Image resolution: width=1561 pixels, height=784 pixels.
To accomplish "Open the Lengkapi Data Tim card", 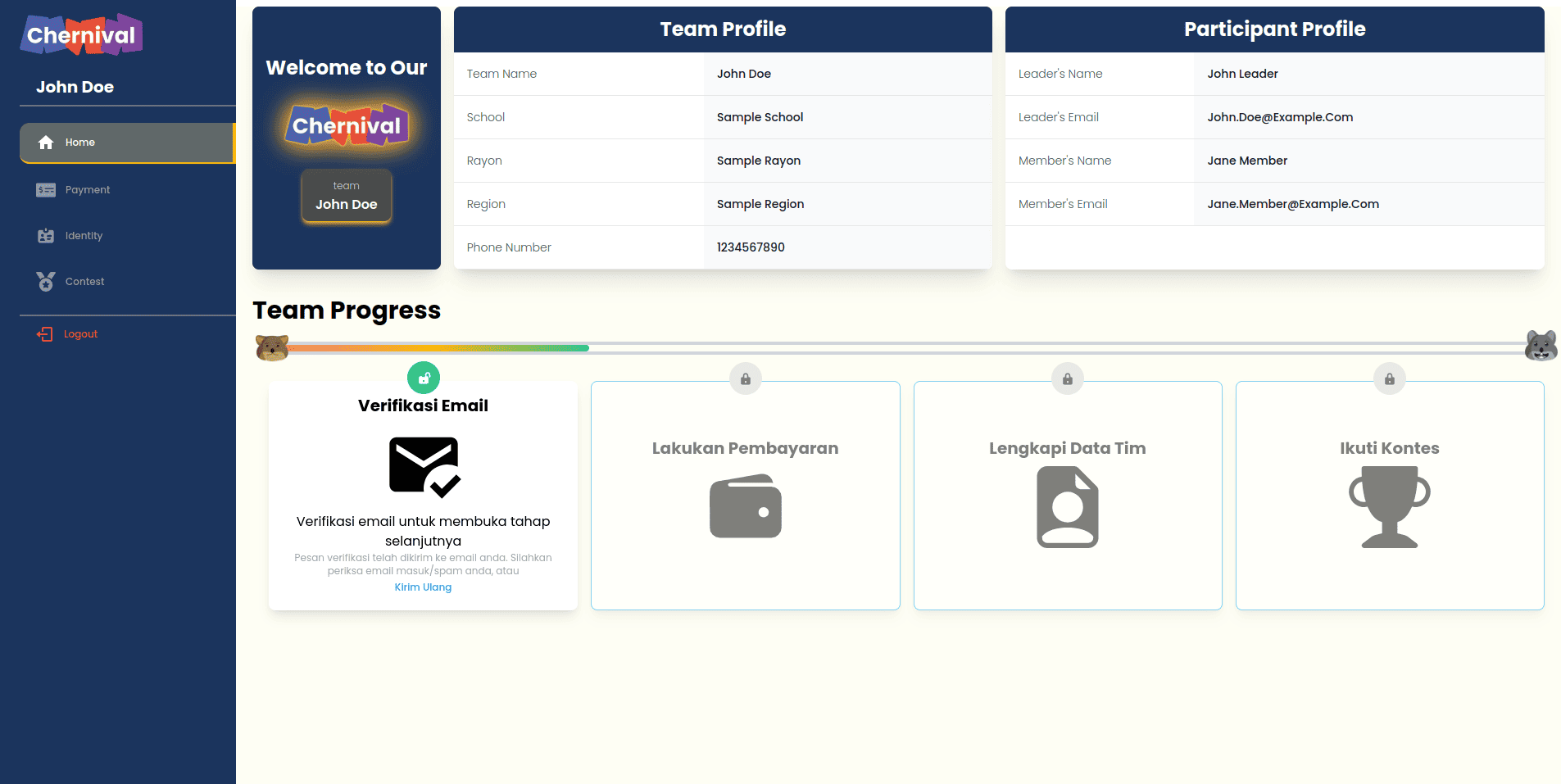I will tap(1068, 496).
